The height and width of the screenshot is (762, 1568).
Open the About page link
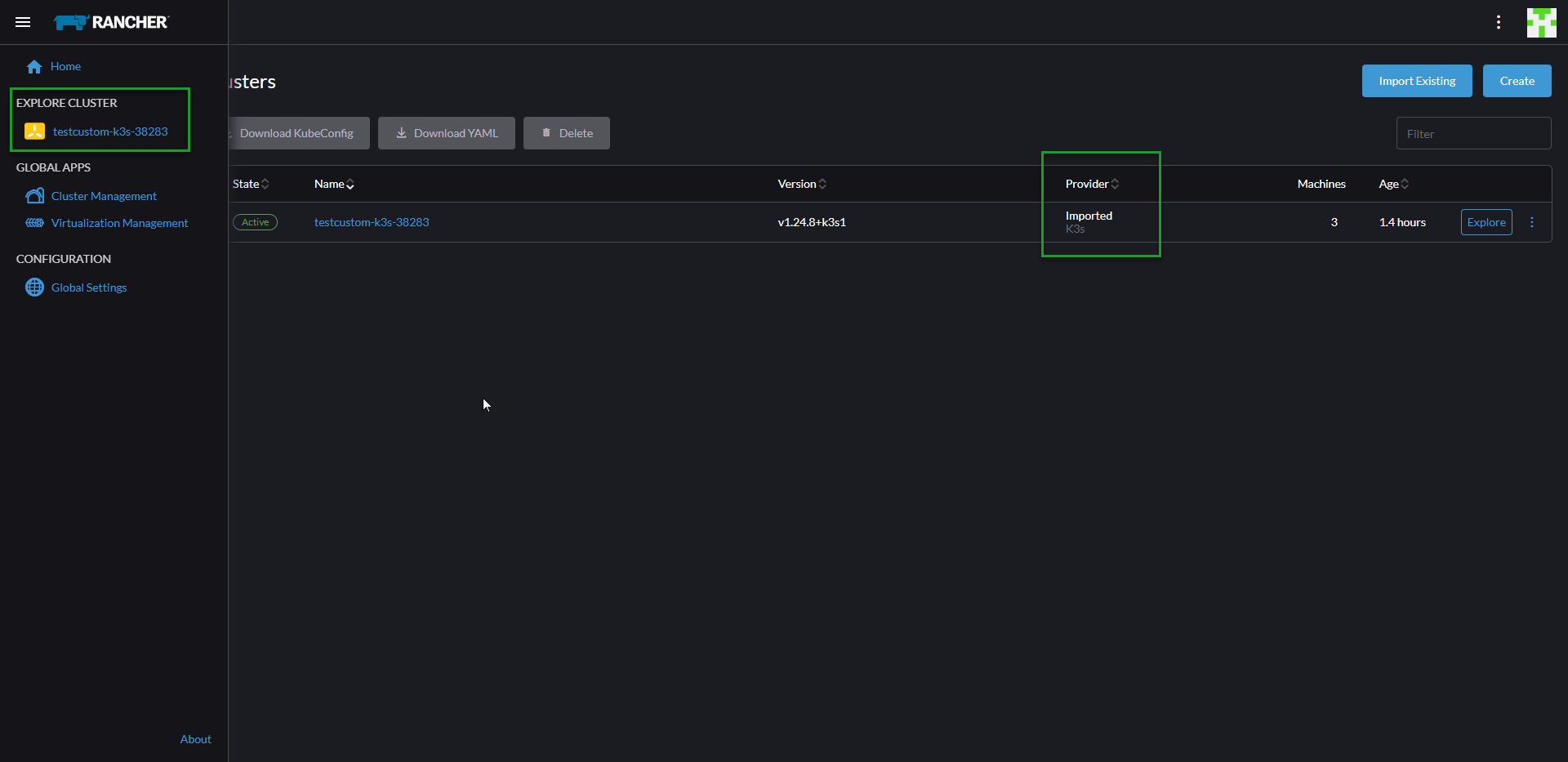click(x=195, y=738)
